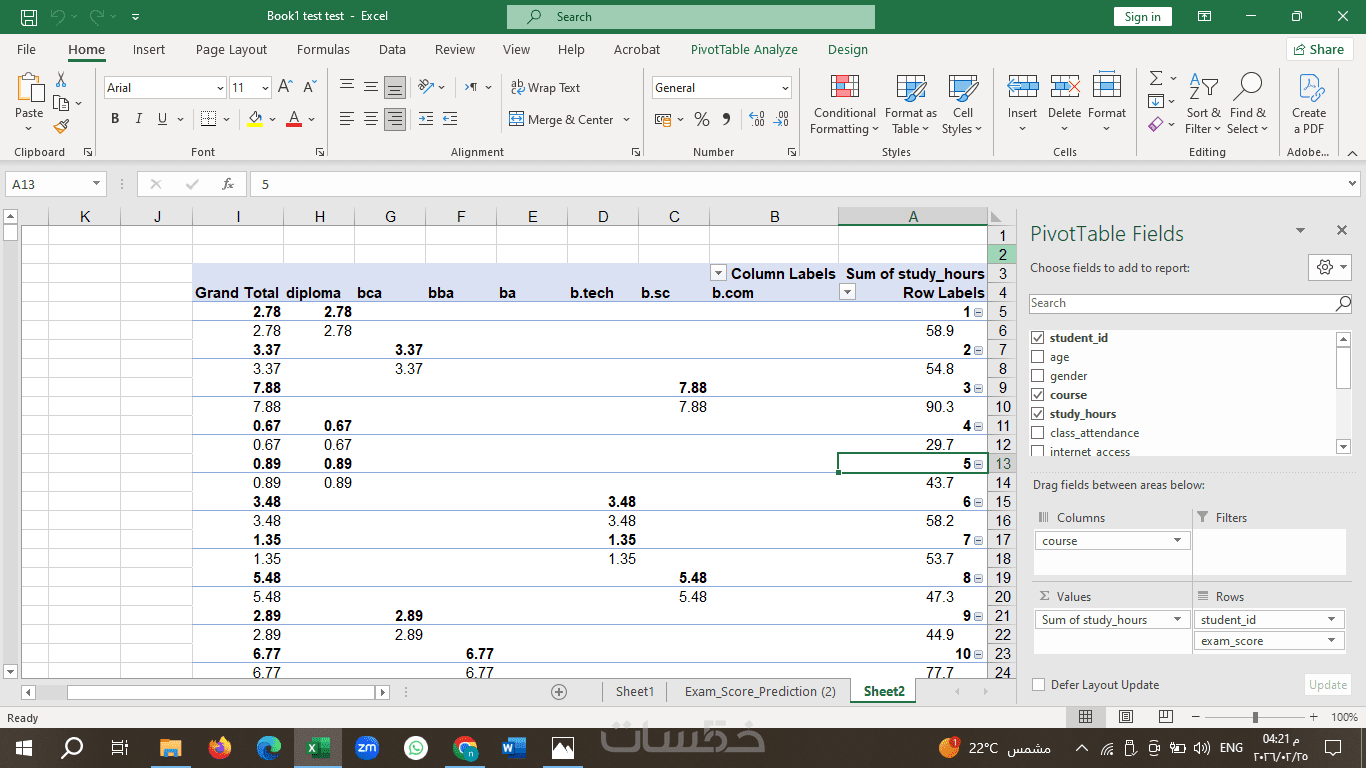Open Cell Styles gallery
Image resolution: width=1366 pixels, height=768 pixels.
tap(962, 104)
